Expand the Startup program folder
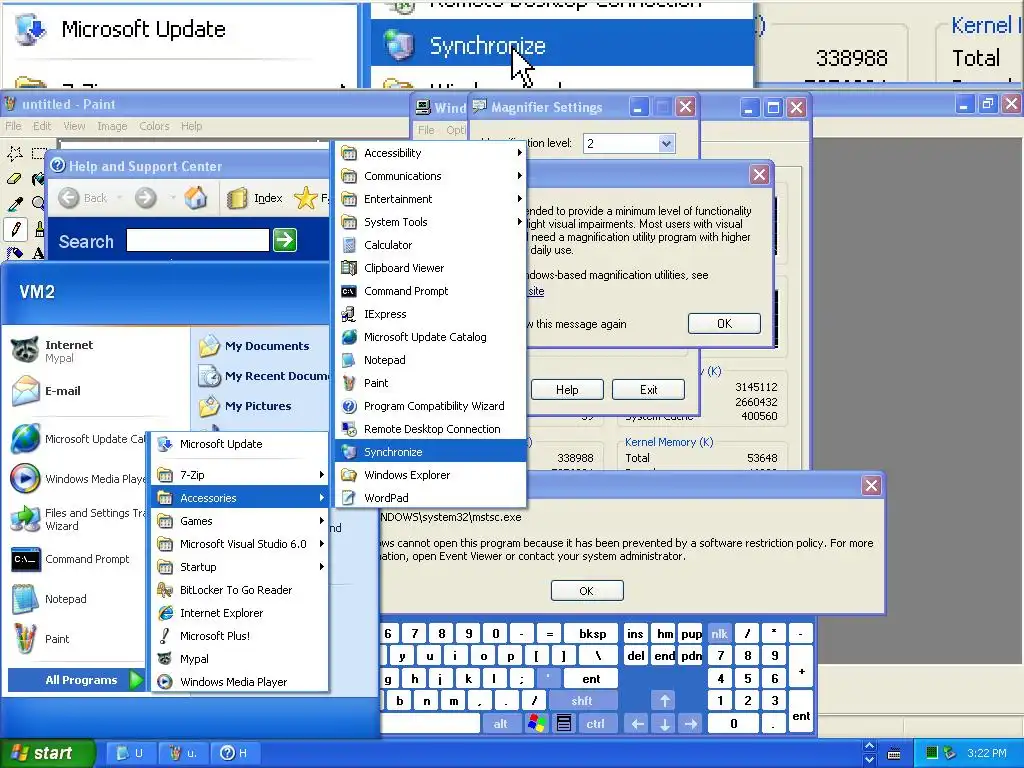1024x768 pixels. [x=240, y=567]
